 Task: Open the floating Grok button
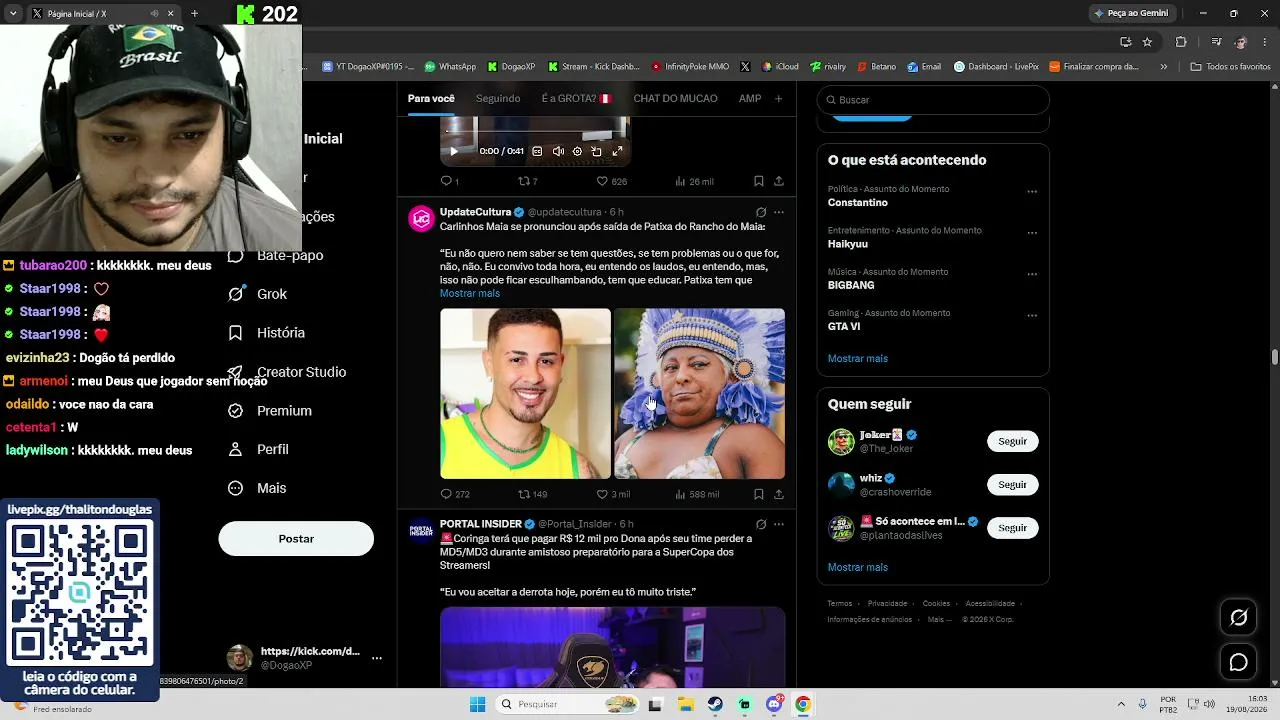pyautogui.click(x=1239, y=617)
